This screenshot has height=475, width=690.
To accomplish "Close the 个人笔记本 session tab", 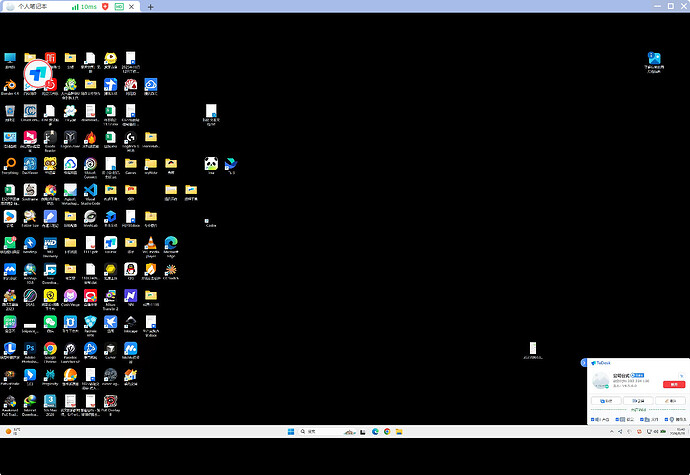I will 131,7.
